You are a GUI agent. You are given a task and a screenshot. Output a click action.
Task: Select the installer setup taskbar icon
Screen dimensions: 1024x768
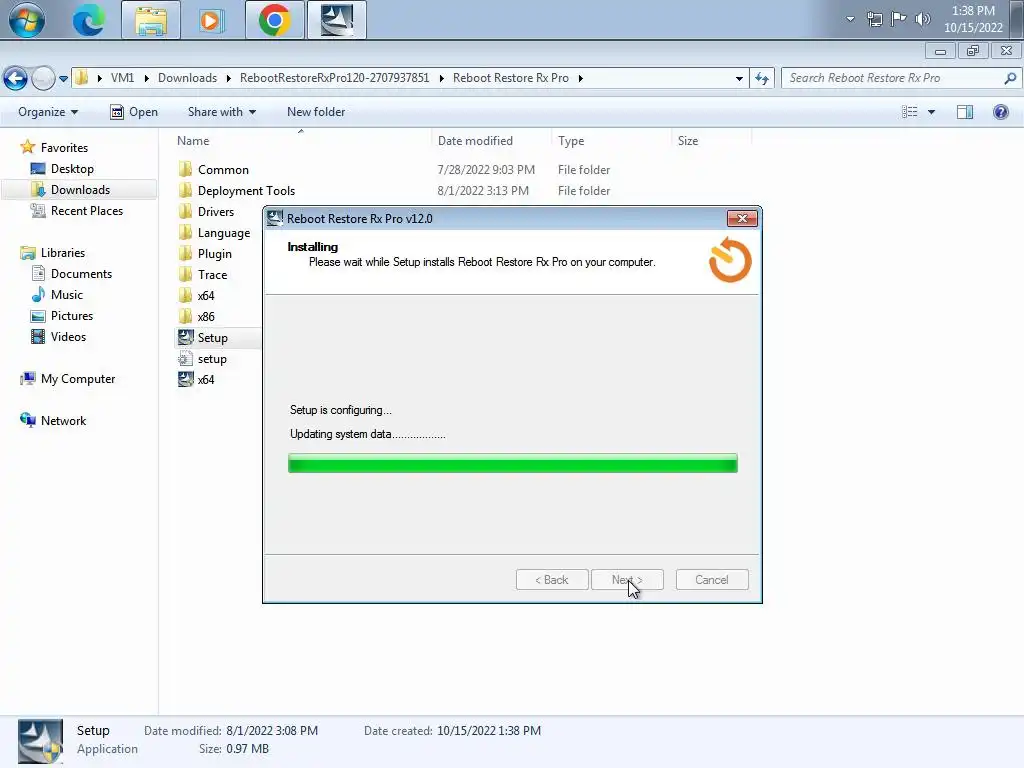pos(337,20)
